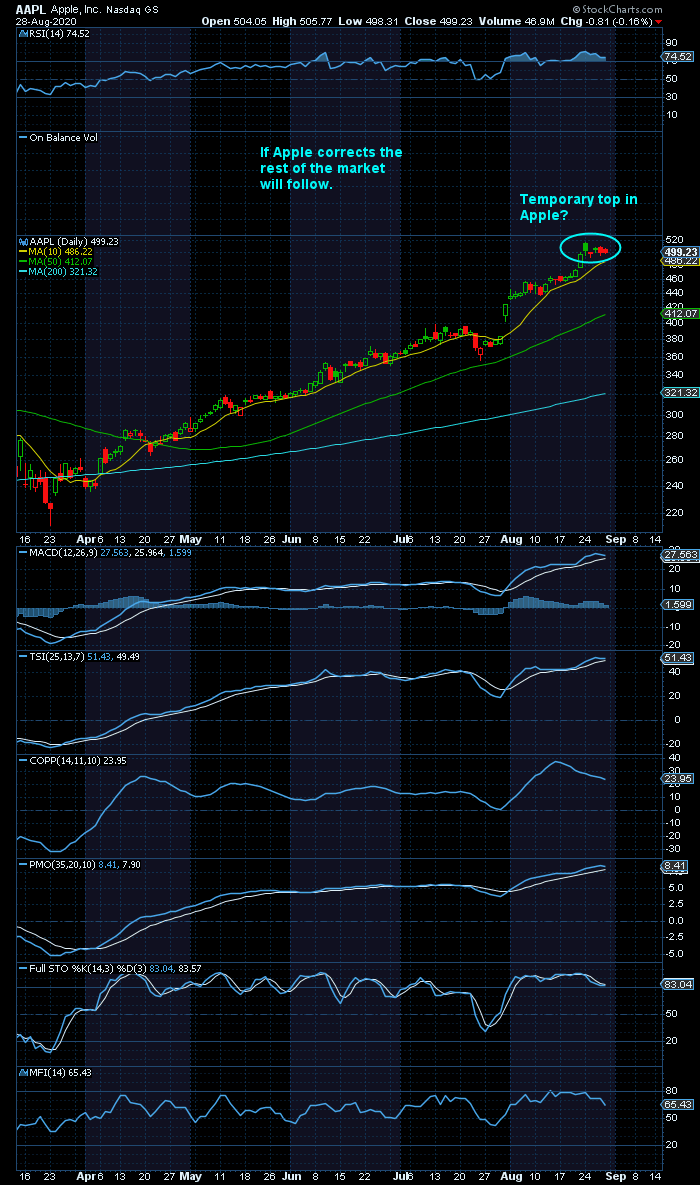This screenshot has height=1185, width=700.
Task: Click the 27.563 MACD tag on right axis
Action: click(x=680, y=555)
